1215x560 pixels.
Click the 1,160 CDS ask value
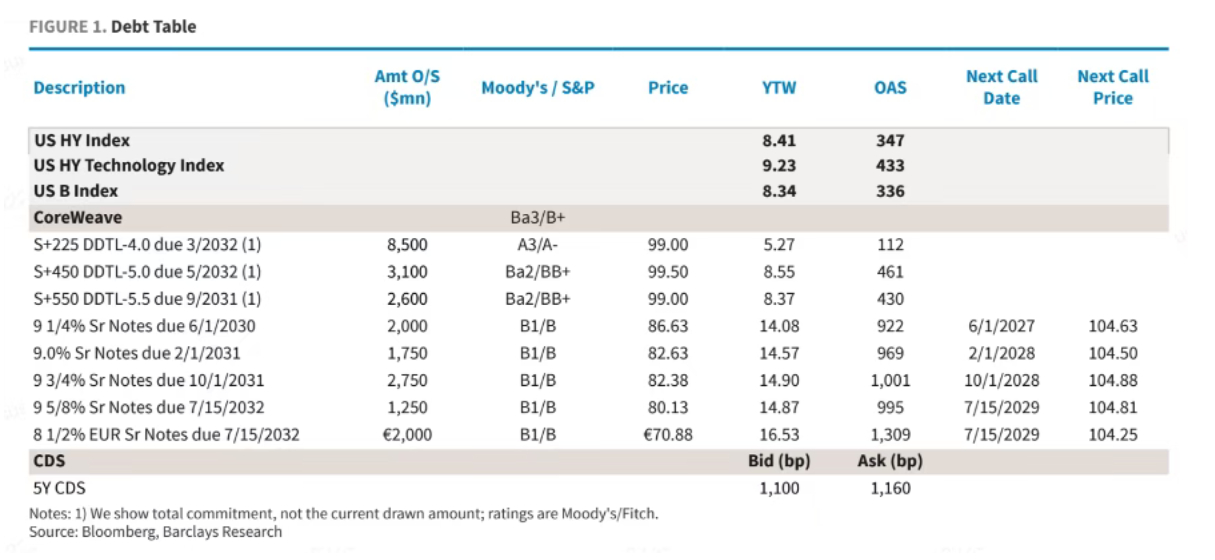point(890,489)
